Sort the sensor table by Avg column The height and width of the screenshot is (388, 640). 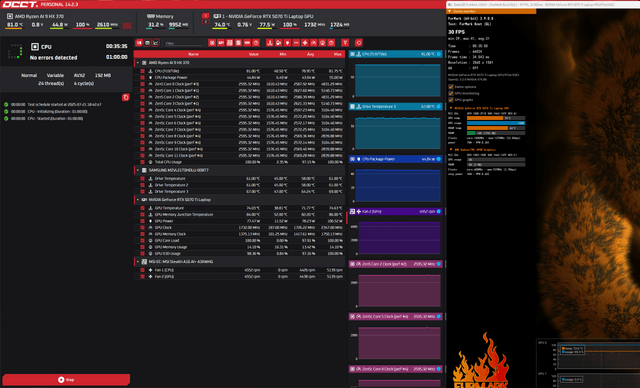tap(310, 54)
